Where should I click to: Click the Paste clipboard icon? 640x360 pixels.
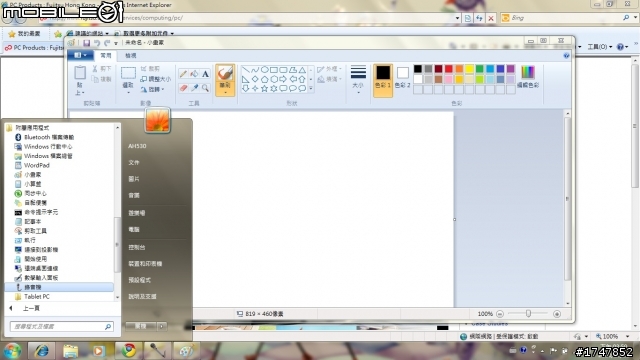80,73
